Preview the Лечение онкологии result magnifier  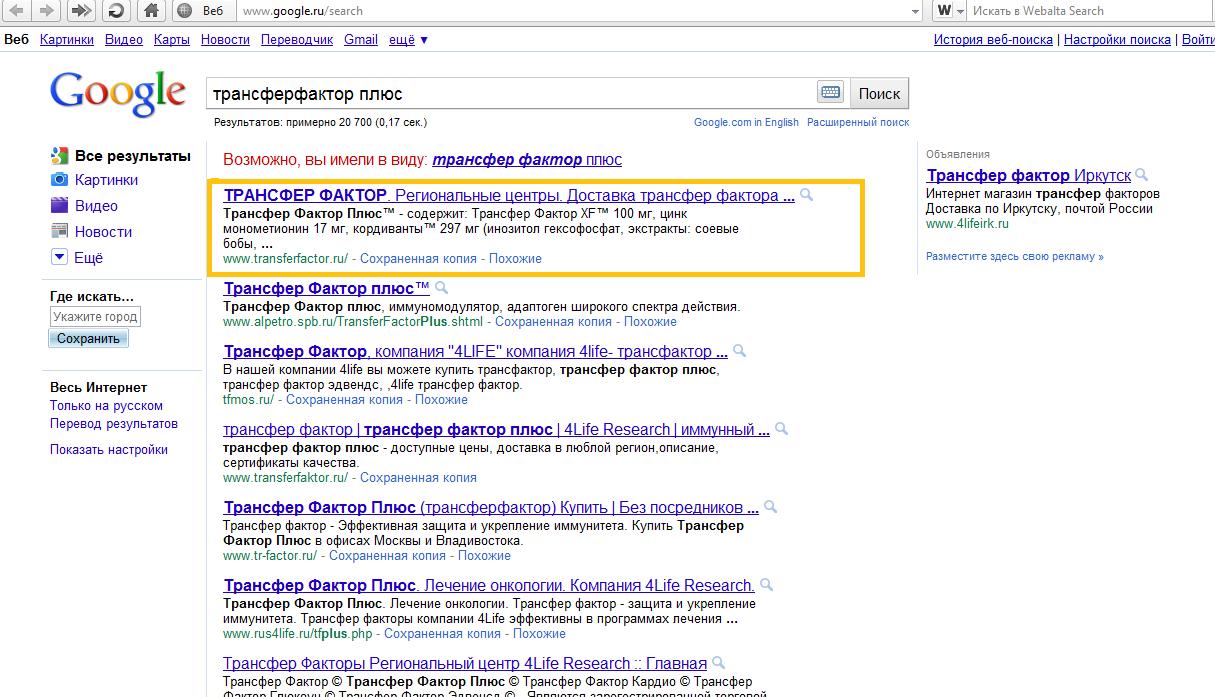(767, 586)
